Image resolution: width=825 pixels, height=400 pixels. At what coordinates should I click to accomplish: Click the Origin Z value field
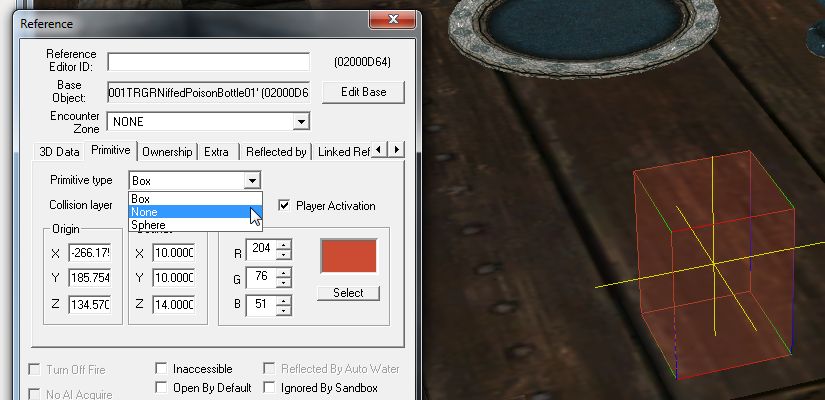89,304
